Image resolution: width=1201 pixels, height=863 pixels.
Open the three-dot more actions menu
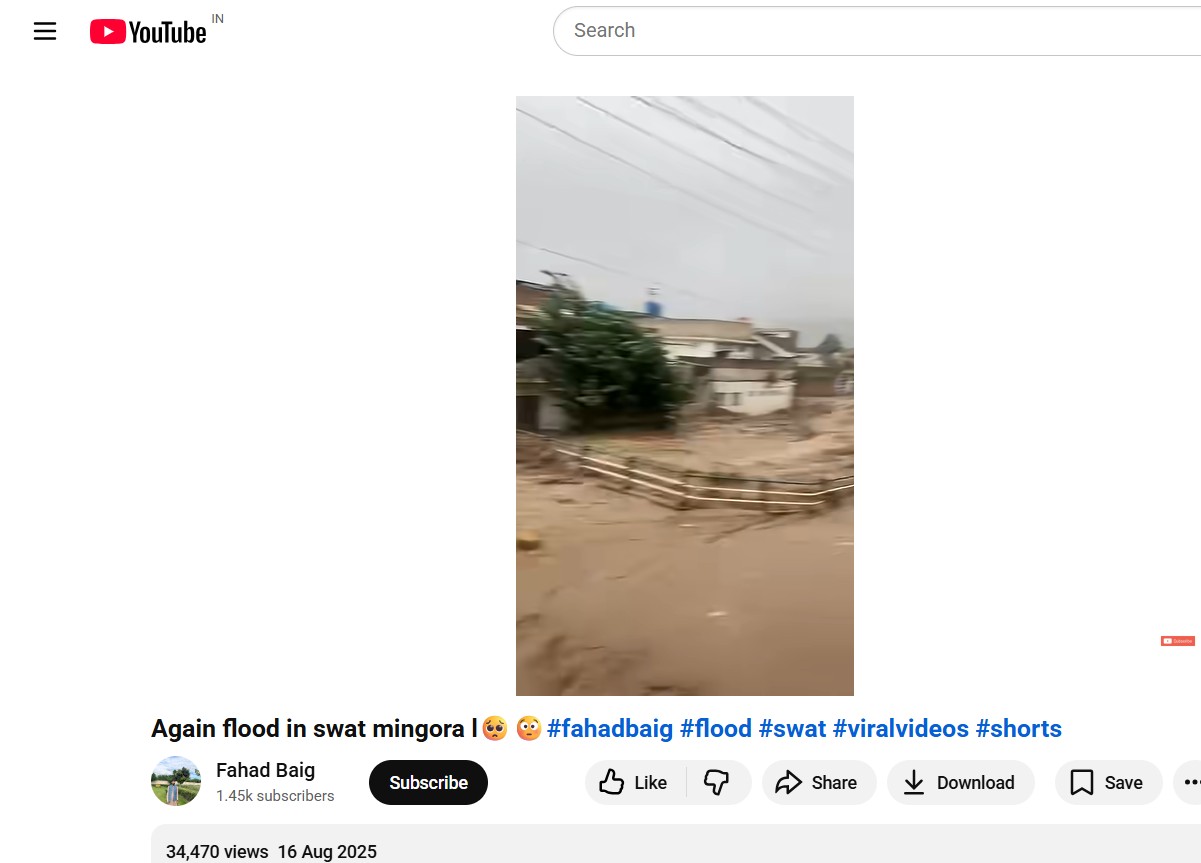1190,783
